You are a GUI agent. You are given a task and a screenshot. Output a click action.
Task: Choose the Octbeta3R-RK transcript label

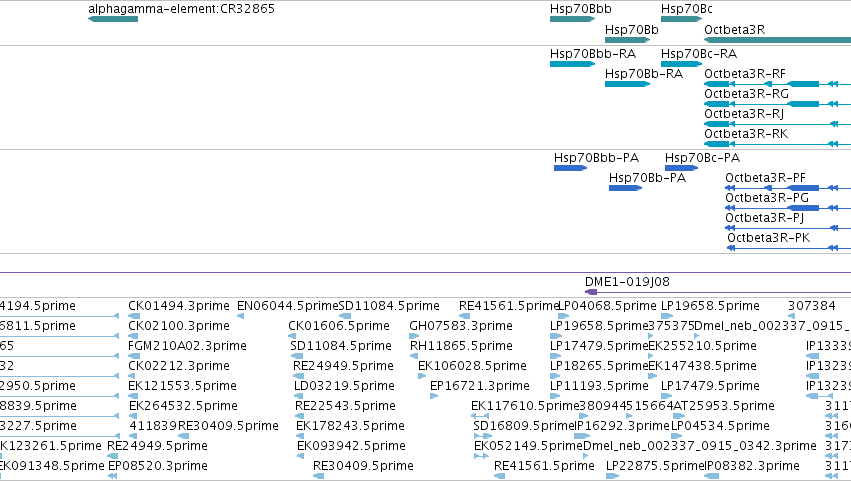746,134
